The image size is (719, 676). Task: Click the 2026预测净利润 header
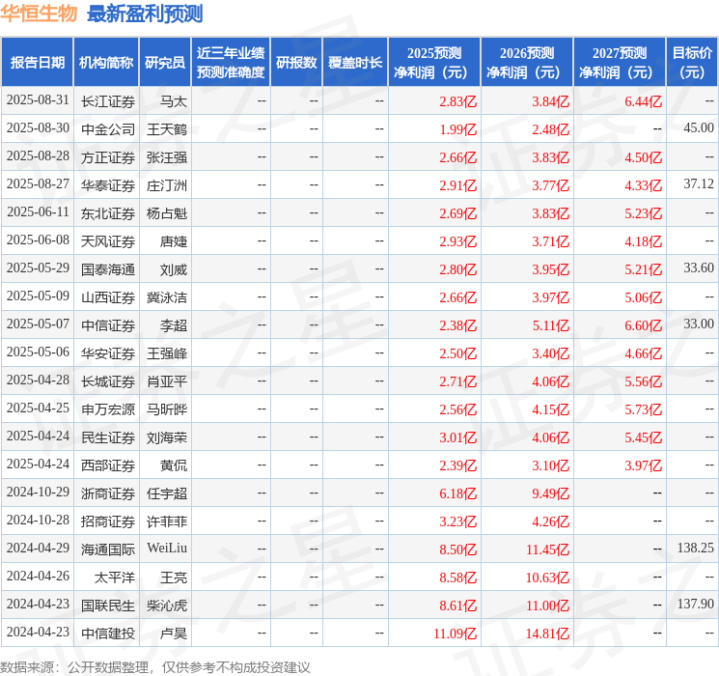527,62
